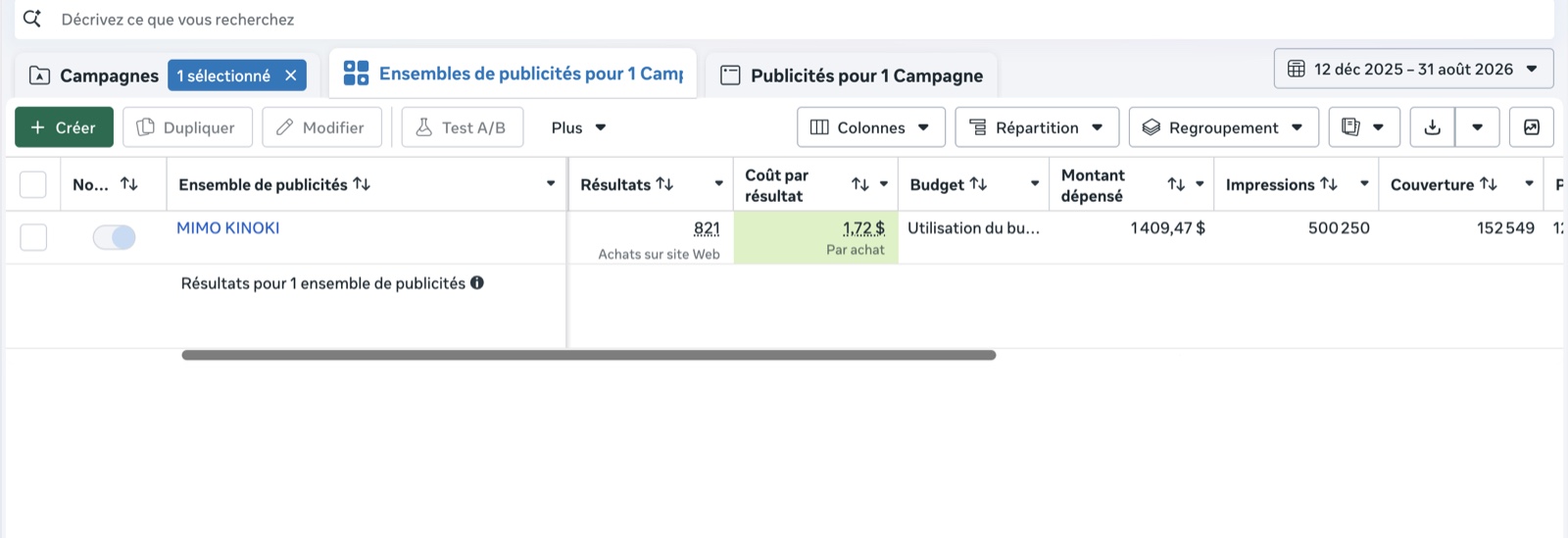The height and width of the screenshot is (538, 1568).
Task: Sort by Montant dépensé column
Action: click(x=1176, y=184)
